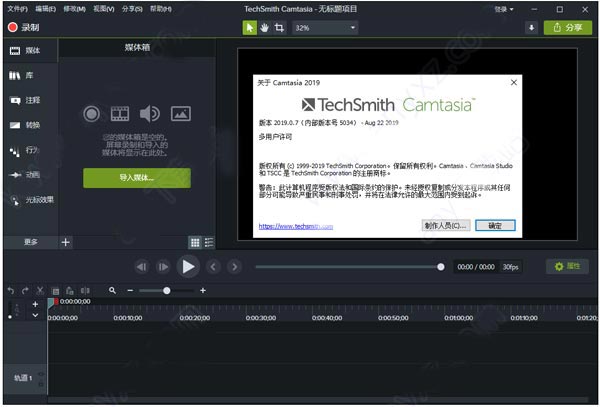Add a new track with plus icon
Image resolution: width=600 pixels, height=407 pixels.
(x=35, y=304)
